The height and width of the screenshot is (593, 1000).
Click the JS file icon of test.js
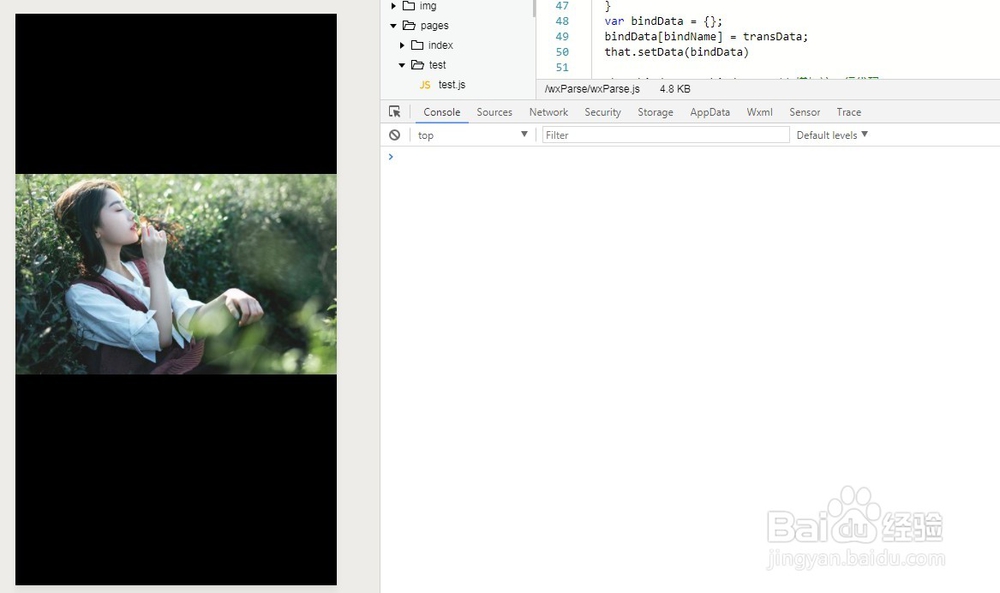coord(425,85)
